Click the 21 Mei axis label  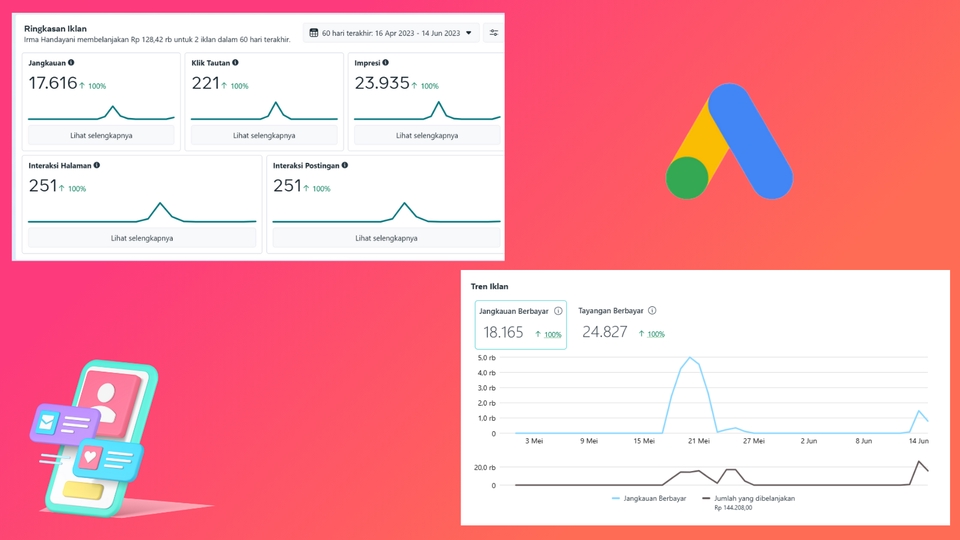(699, 441)
